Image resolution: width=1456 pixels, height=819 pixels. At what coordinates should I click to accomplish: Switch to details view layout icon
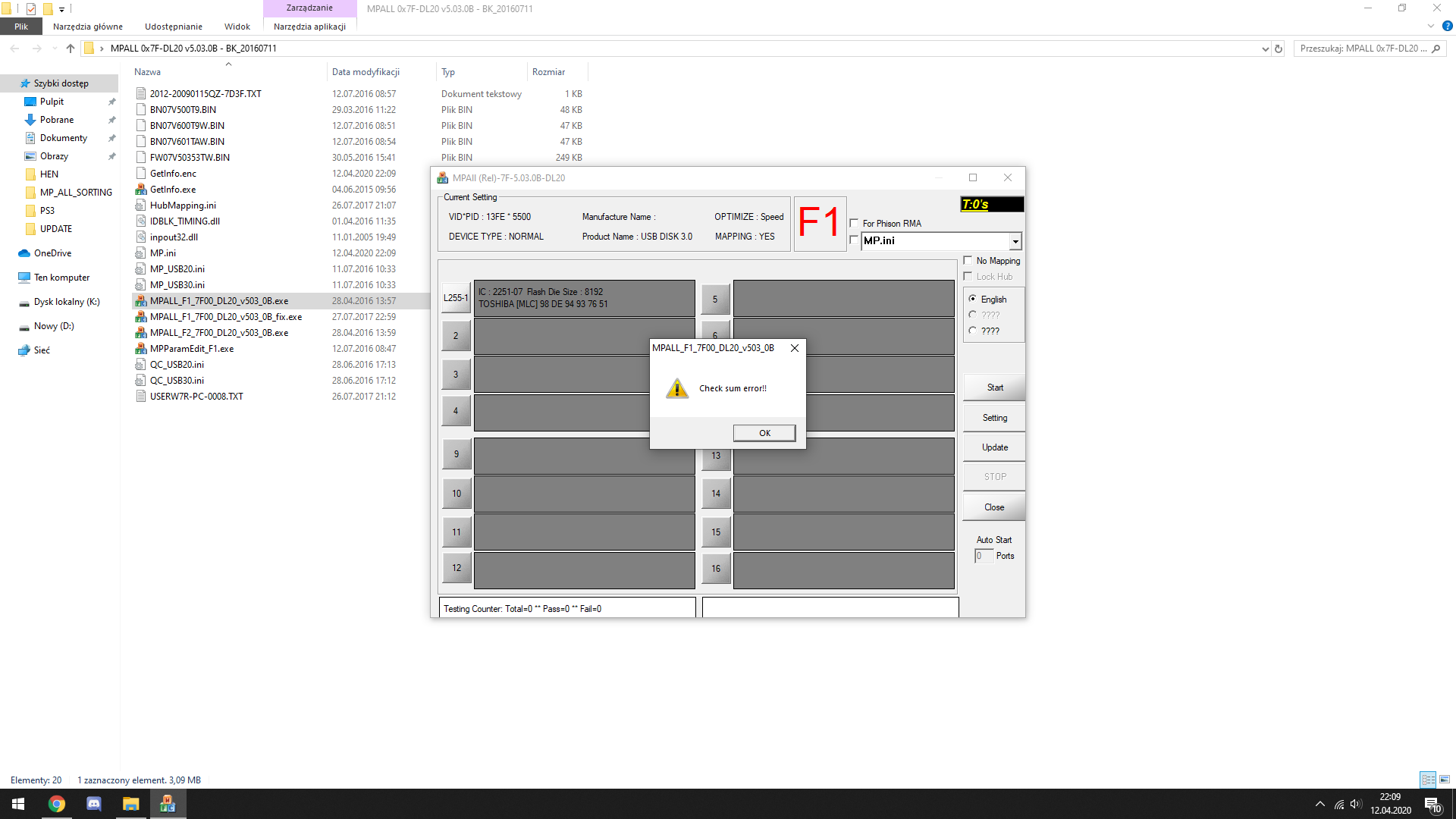pos(1428,780)
